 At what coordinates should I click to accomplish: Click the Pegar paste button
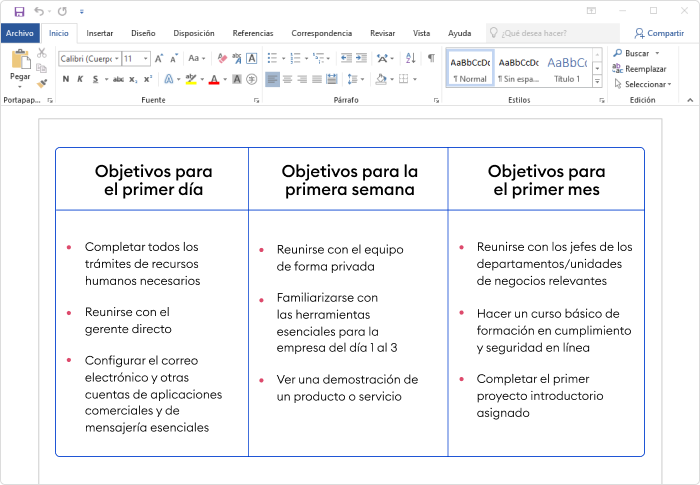coord(20,65)
